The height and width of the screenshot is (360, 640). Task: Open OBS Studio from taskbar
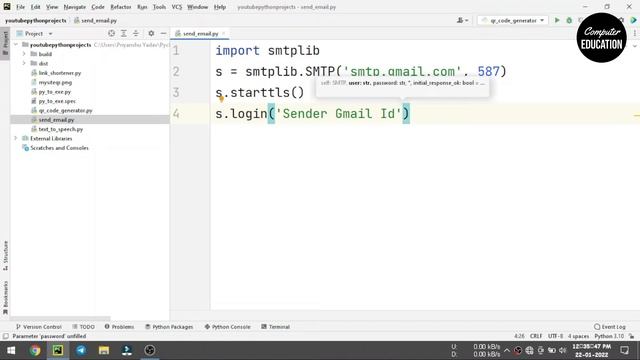coord(150,350)
